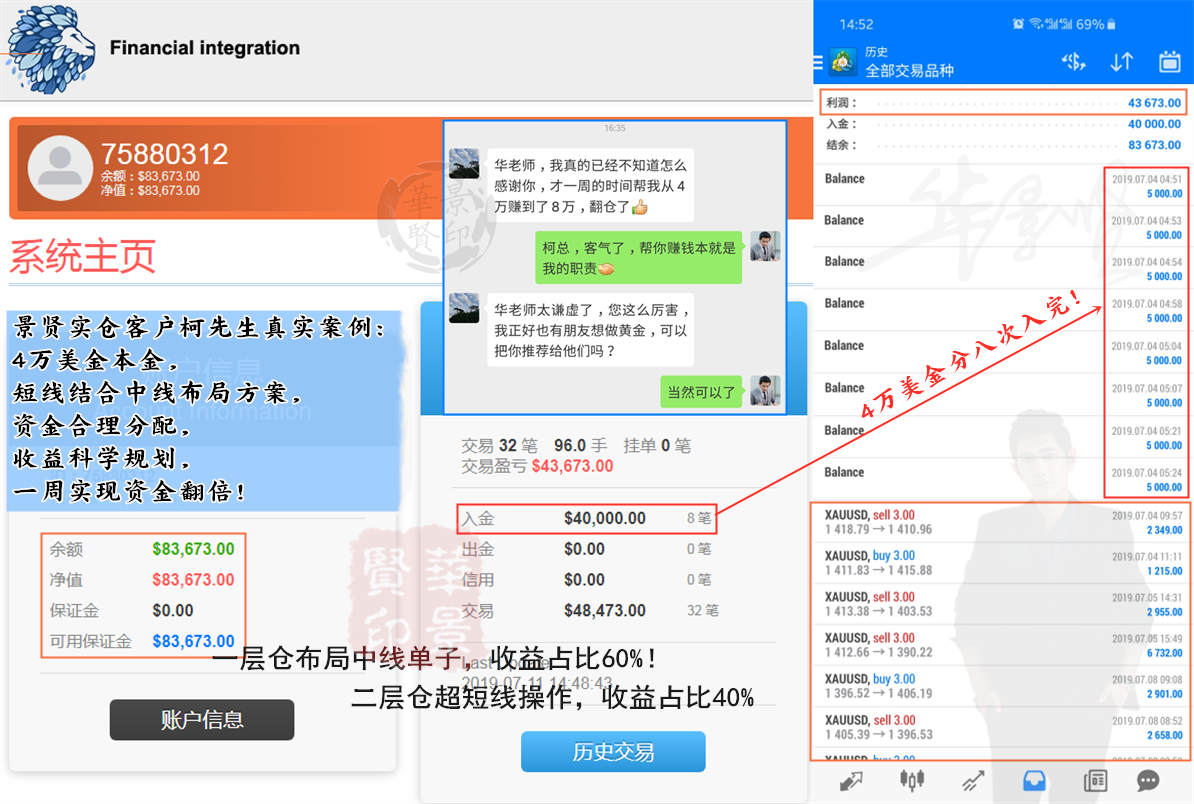Click teacher avatar beside '当然可以了' reply
The width and height of the screenshot is (1194, 804).
pos(765,391)
